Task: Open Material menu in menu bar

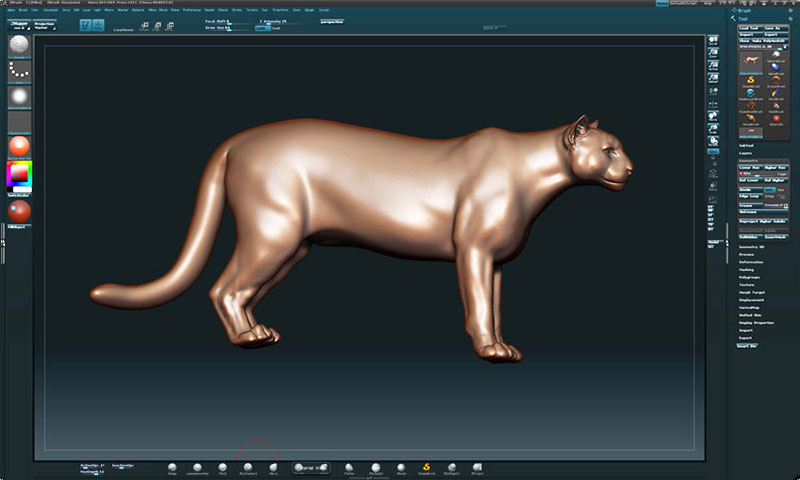Action: tap(138, 10)
